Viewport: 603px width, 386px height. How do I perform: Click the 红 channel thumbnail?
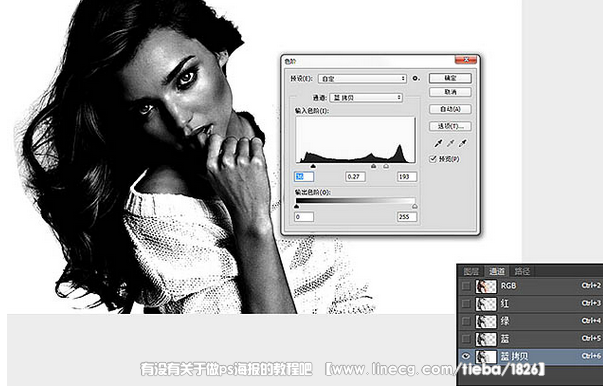[486, 304]
